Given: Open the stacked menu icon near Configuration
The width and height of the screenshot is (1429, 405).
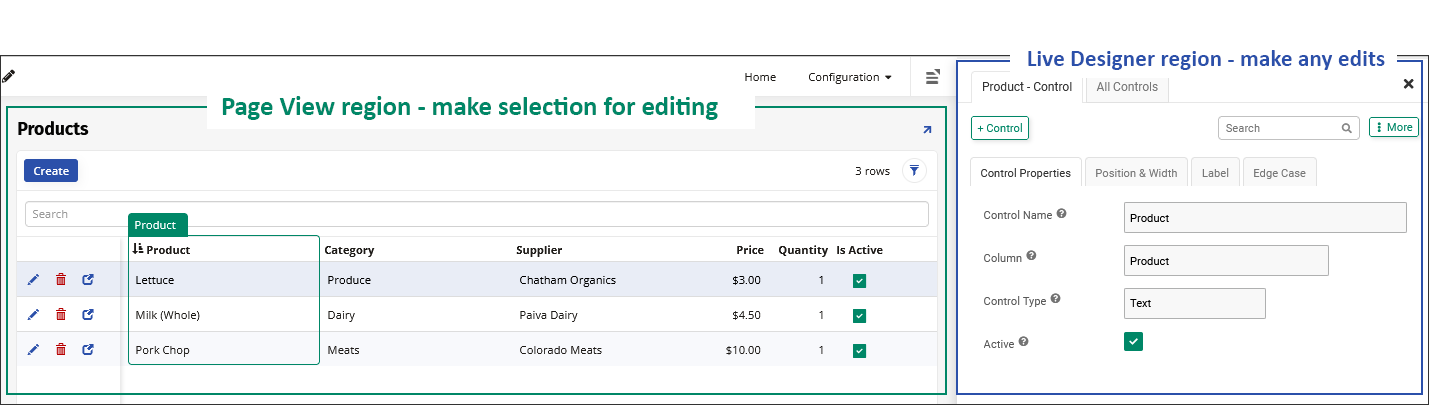Looking at the screenshot, I should 932,77.
